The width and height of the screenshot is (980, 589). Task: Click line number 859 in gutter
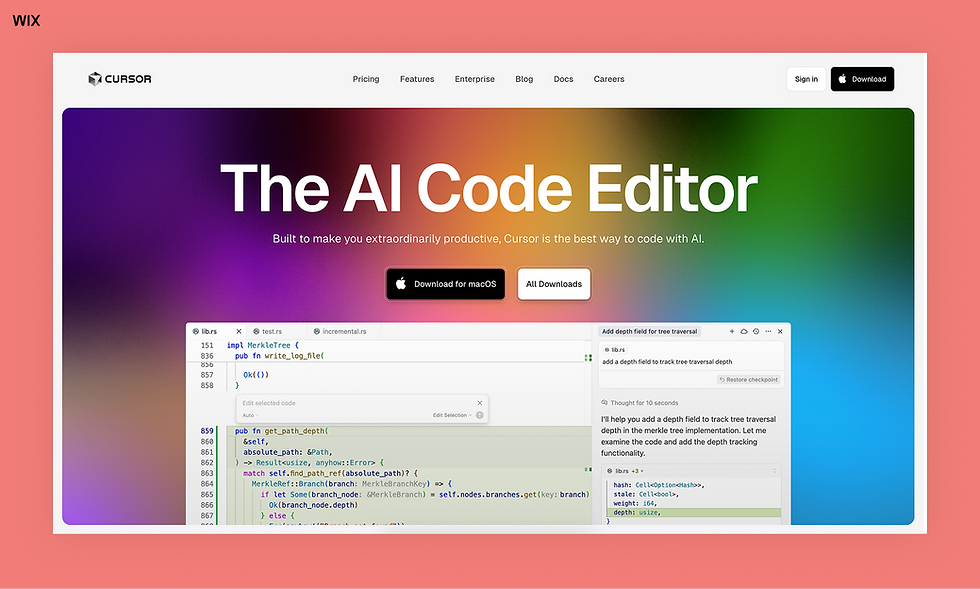[207, 431]
